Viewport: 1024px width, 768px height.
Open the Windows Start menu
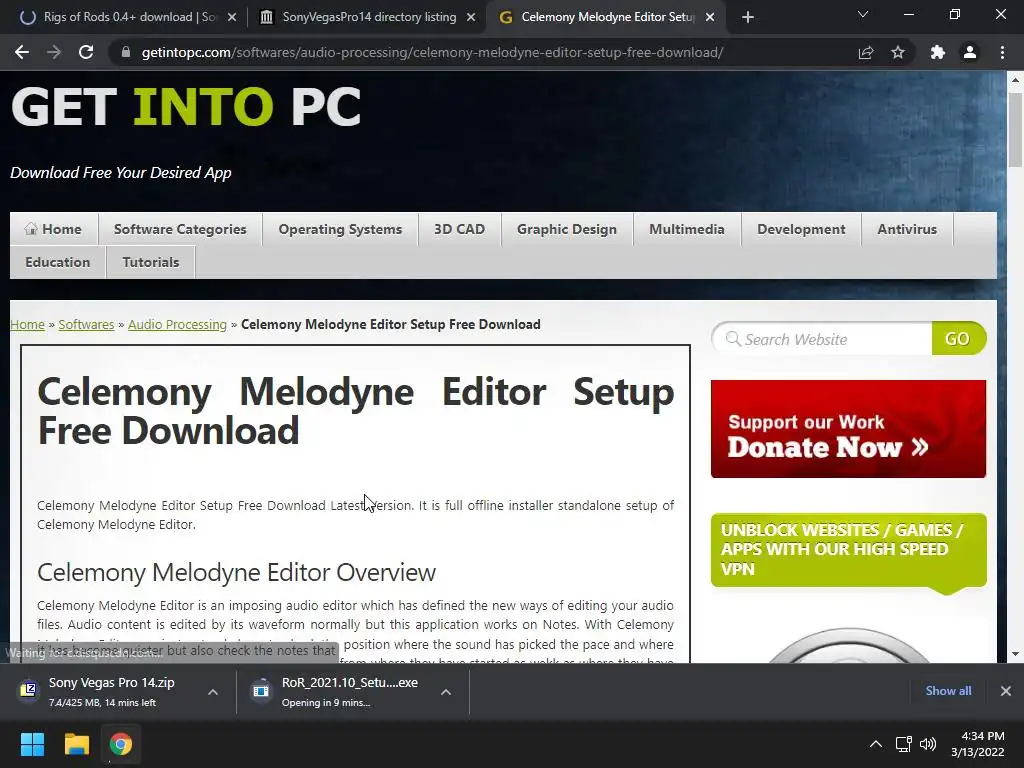[x=32, y=744]
